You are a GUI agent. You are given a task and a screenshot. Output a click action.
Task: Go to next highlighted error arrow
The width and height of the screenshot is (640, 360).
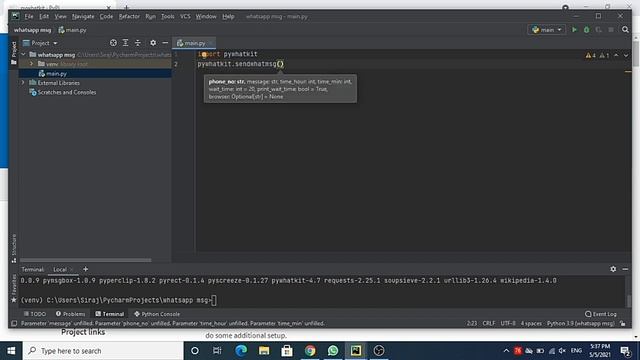coord(626,55)
